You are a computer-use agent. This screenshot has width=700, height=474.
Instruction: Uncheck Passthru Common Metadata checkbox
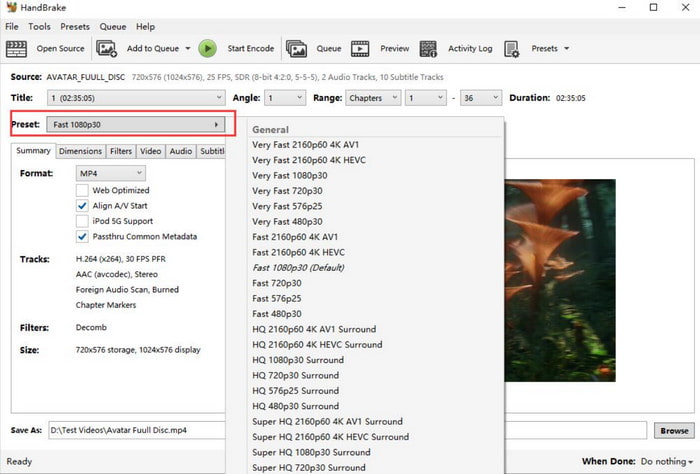82,237
